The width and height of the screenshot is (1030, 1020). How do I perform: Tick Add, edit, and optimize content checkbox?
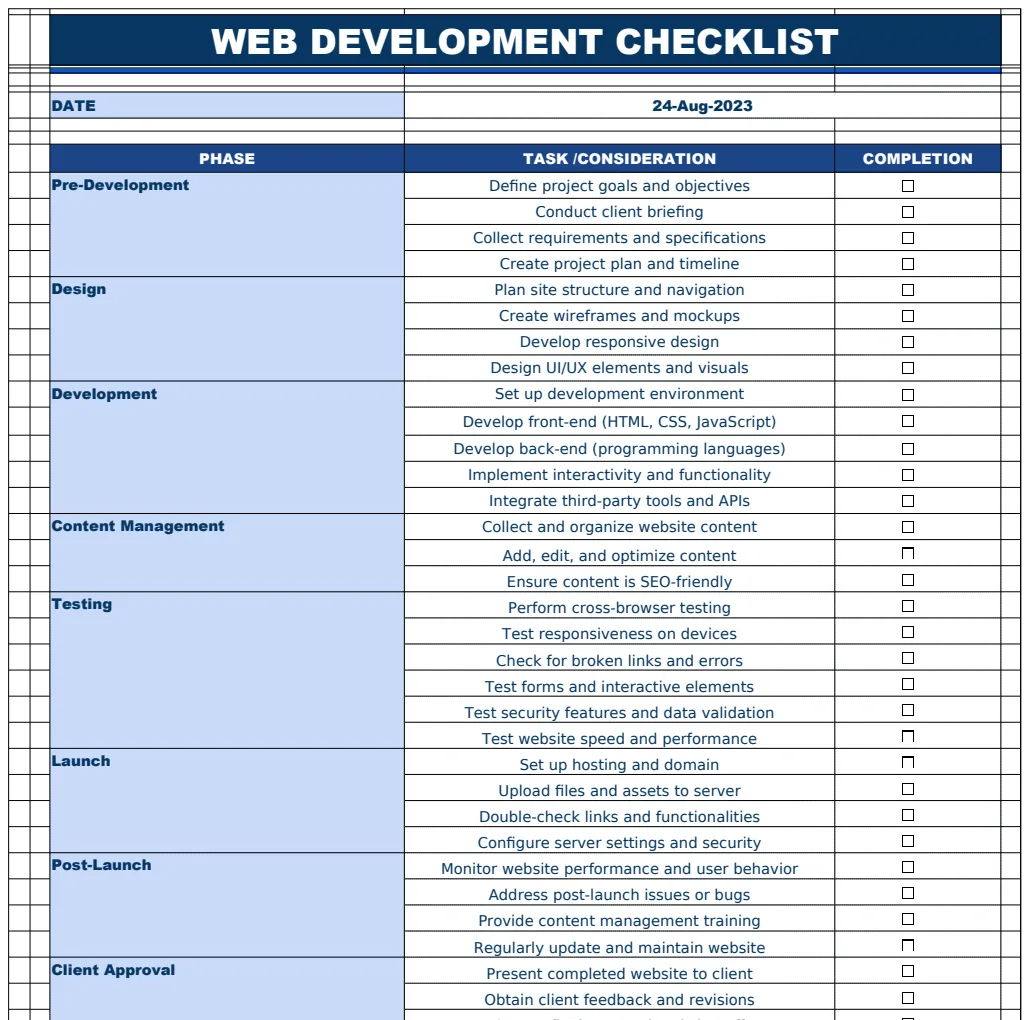pyautogui.click(x=908, y=553)
